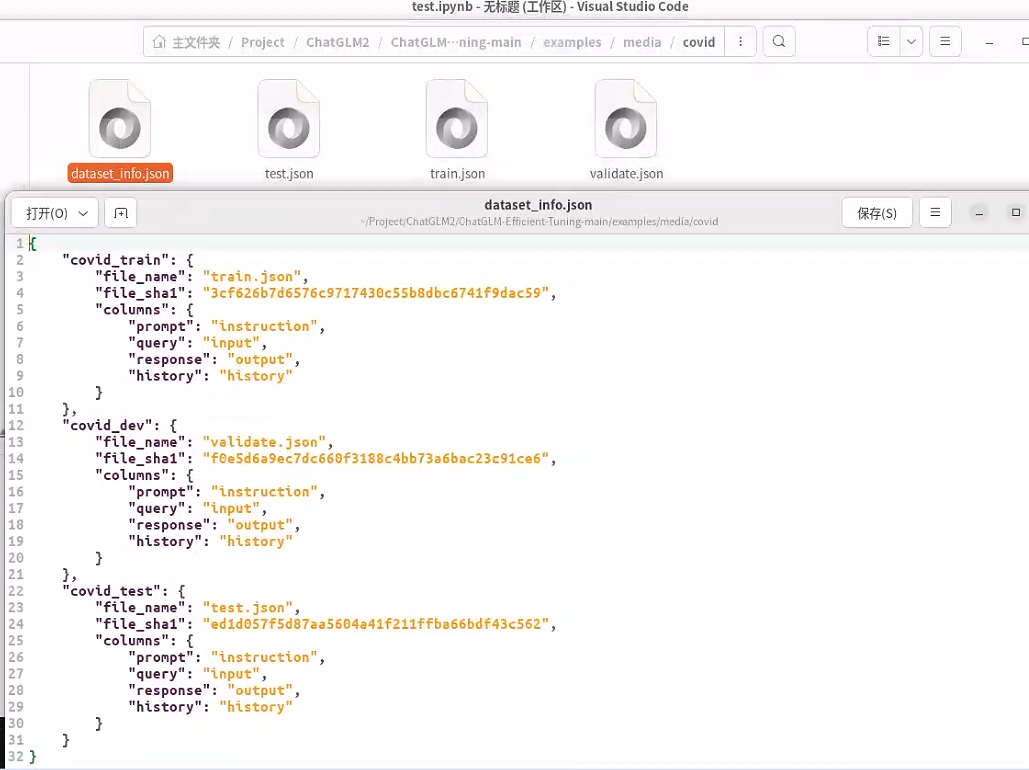Navigate to ChatGLM2 folder in path bar
The width and height of the screenshot is (1029, 770).
pyautogui.click(x=337, y=42)
